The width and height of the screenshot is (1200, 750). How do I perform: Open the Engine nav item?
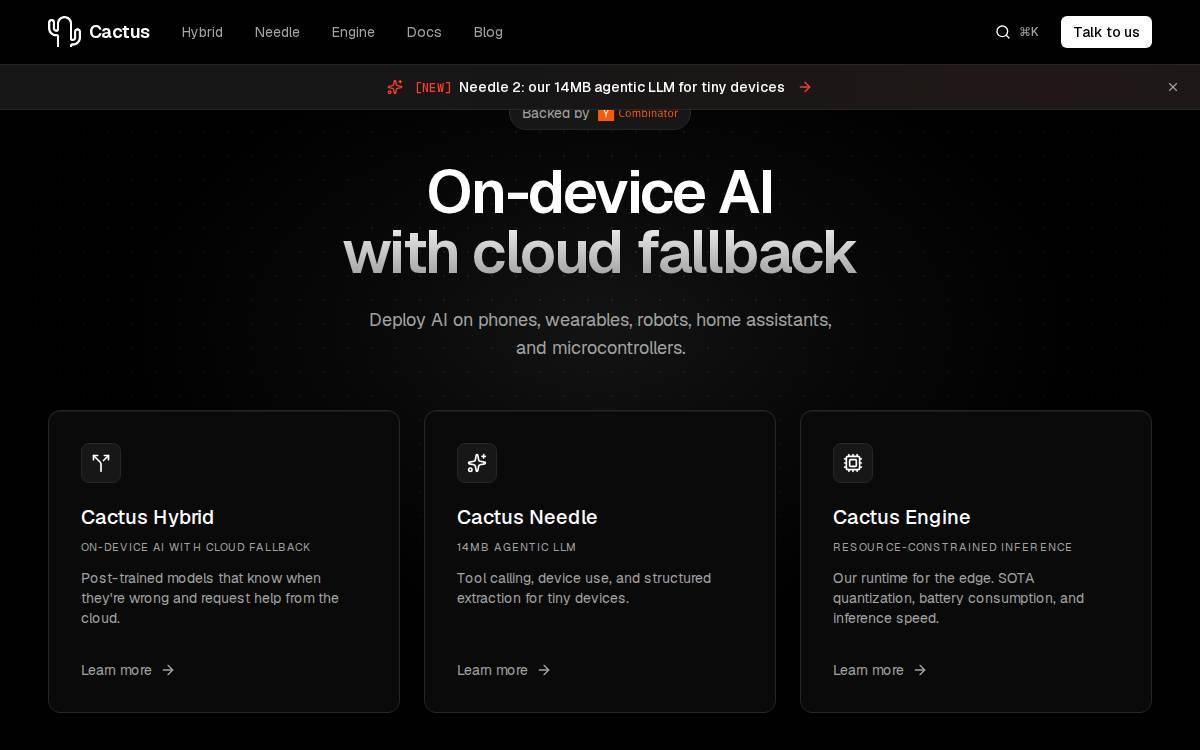tap(353, 32)
